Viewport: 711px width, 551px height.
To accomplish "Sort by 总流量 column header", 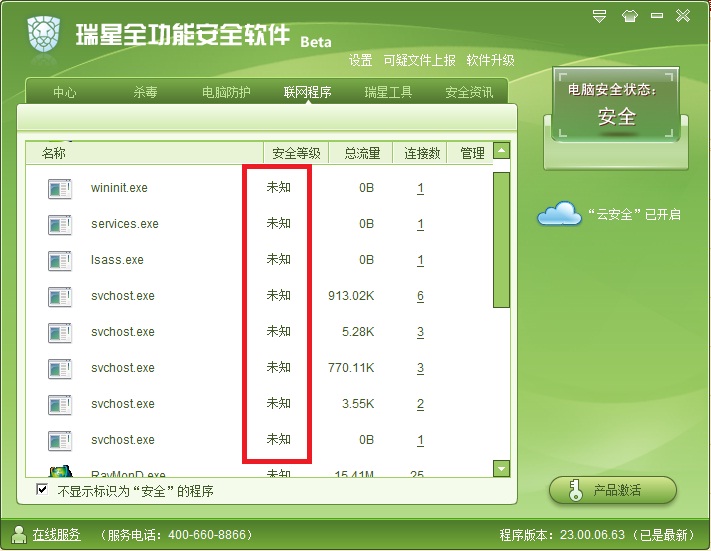I will (x=361, y=153).
